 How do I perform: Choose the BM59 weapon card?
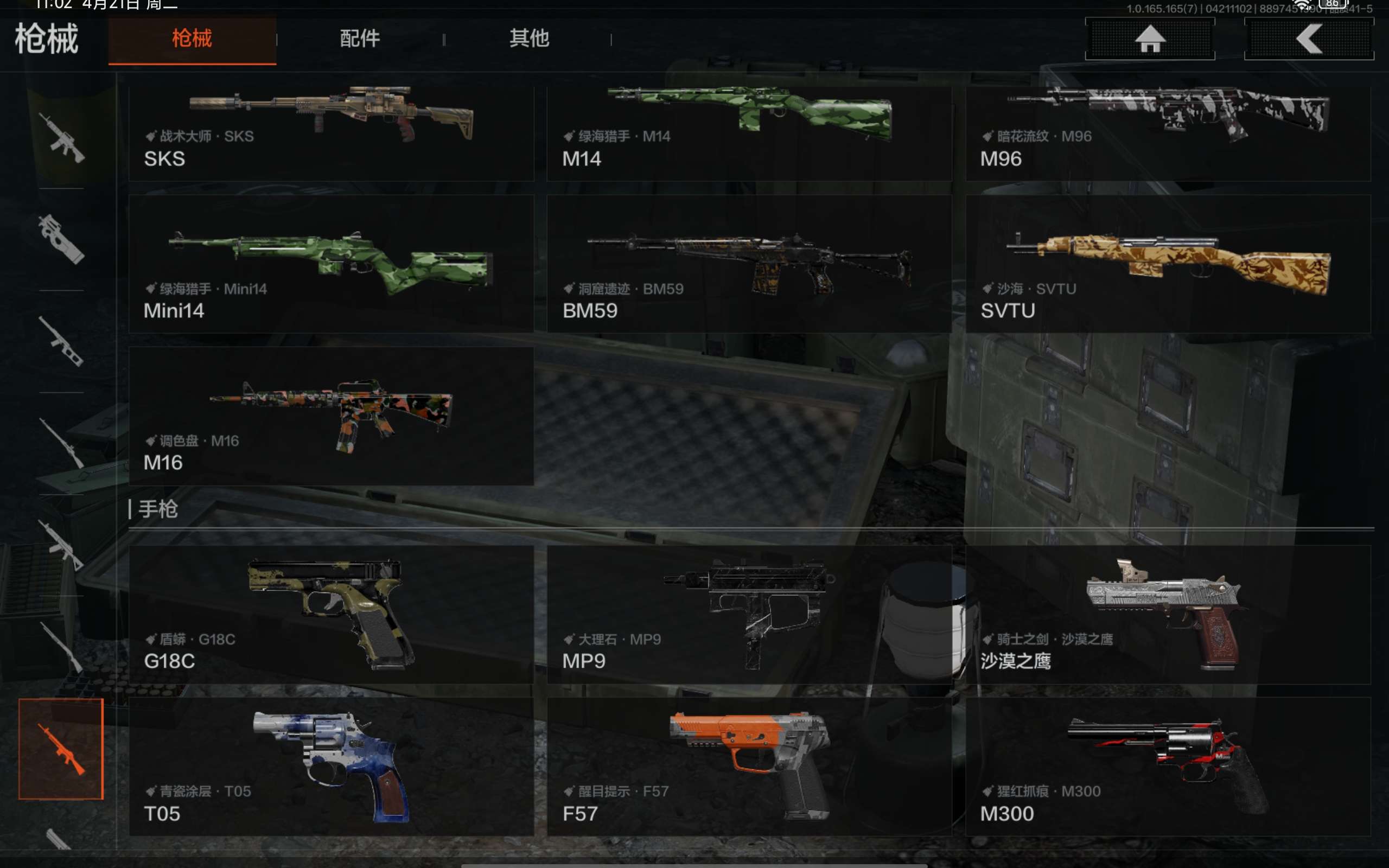749,264
